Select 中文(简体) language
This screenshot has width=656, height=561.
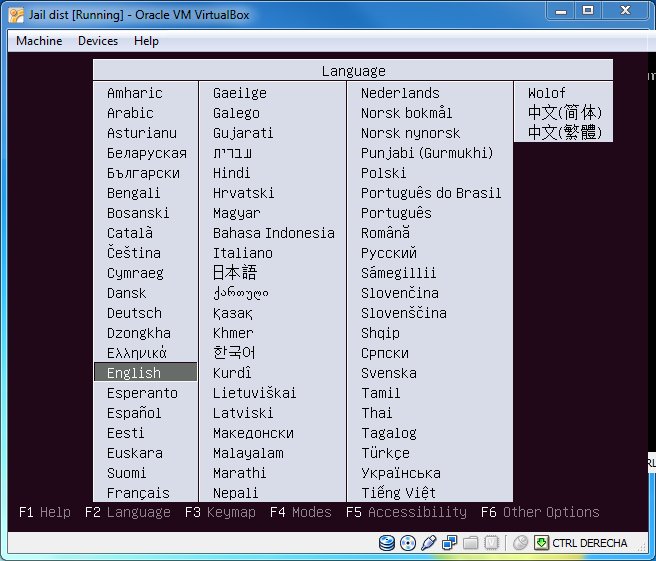tap(564, 113)
